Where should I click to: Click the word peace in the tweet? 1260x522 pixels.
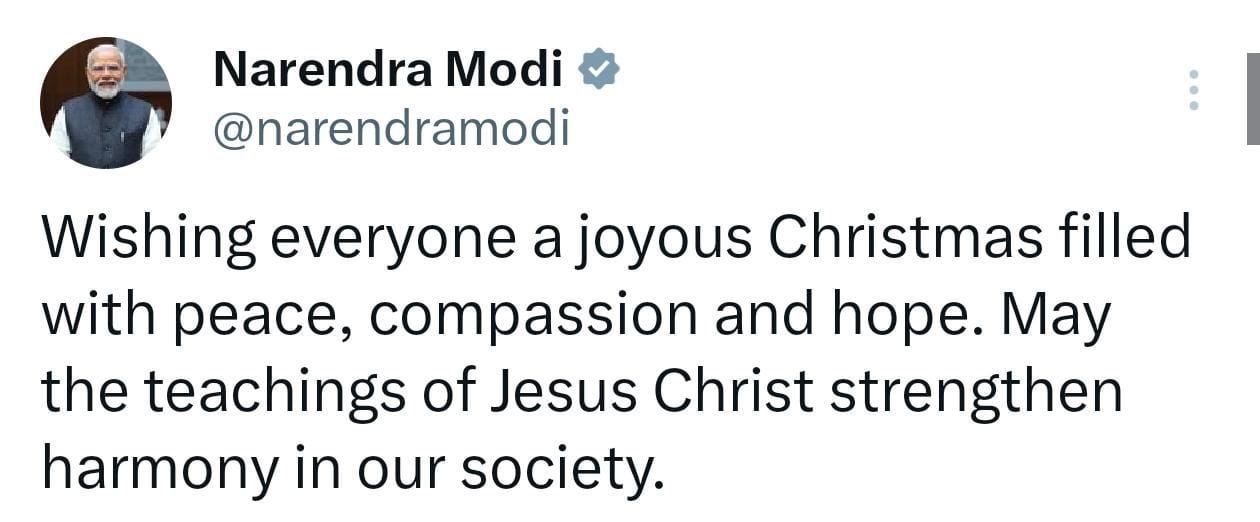coord(255,316)
